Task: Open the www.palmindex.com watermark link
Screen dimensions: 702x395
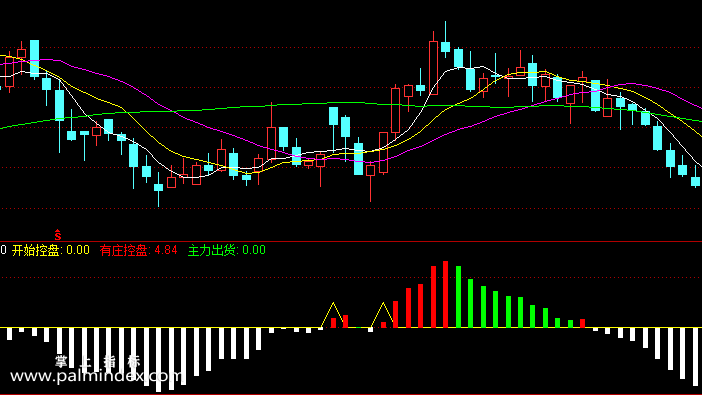Action: point(96,376)
